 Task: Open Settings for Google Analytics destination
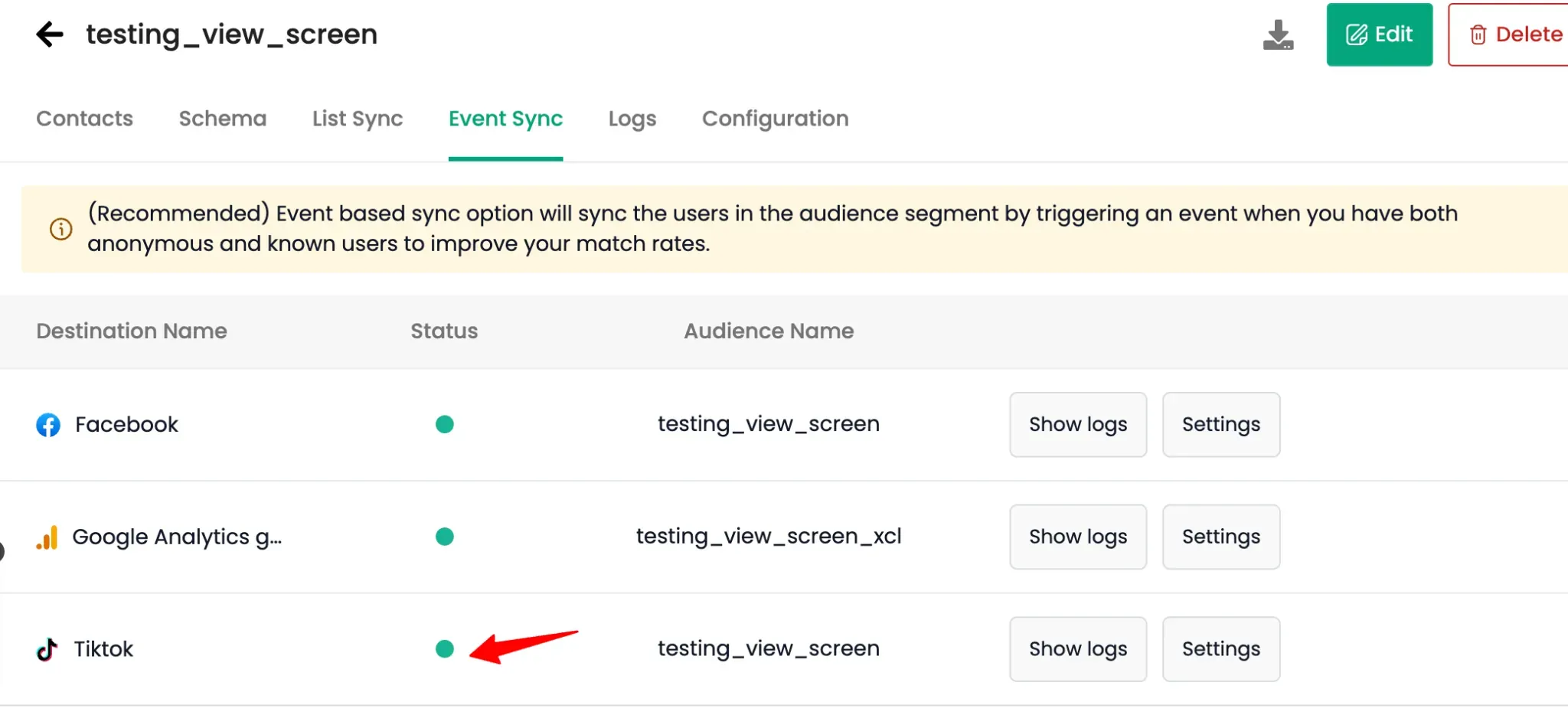tap(1221, 537)
